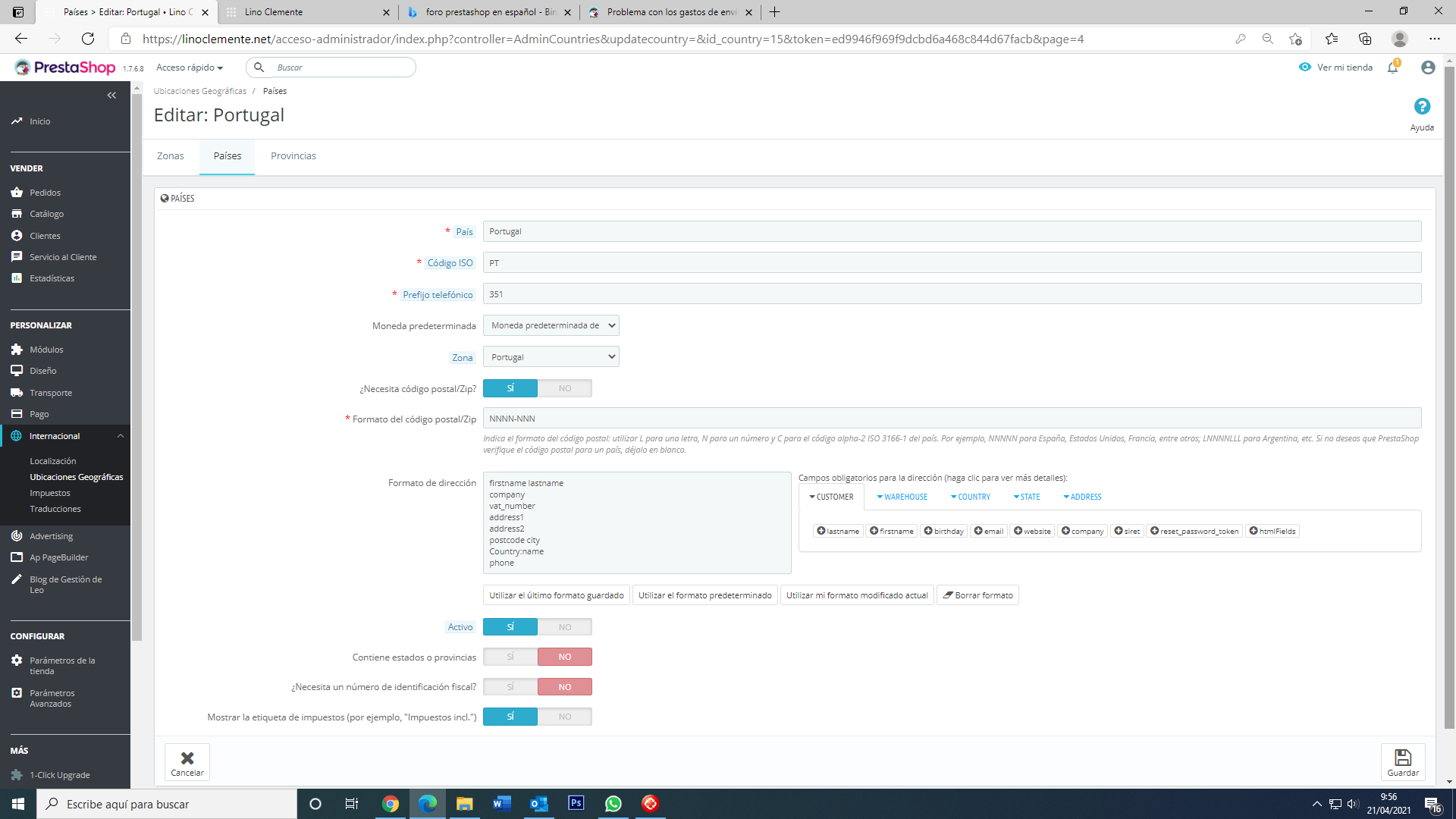Image resolution: width=1456 pixels, height=819 pixels.
Task: Open the Moneda predeterminada dropdown
Action: click(x=551, y=325)
